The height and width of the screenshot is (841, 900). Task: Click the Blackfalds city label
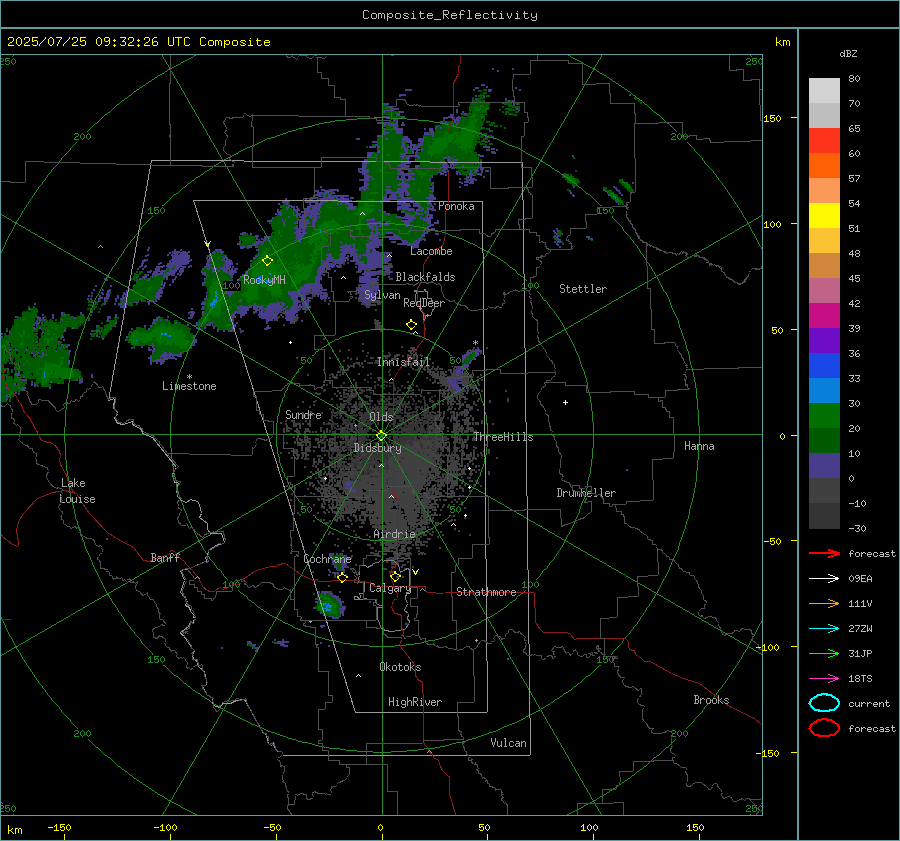[x=425, y=277]
